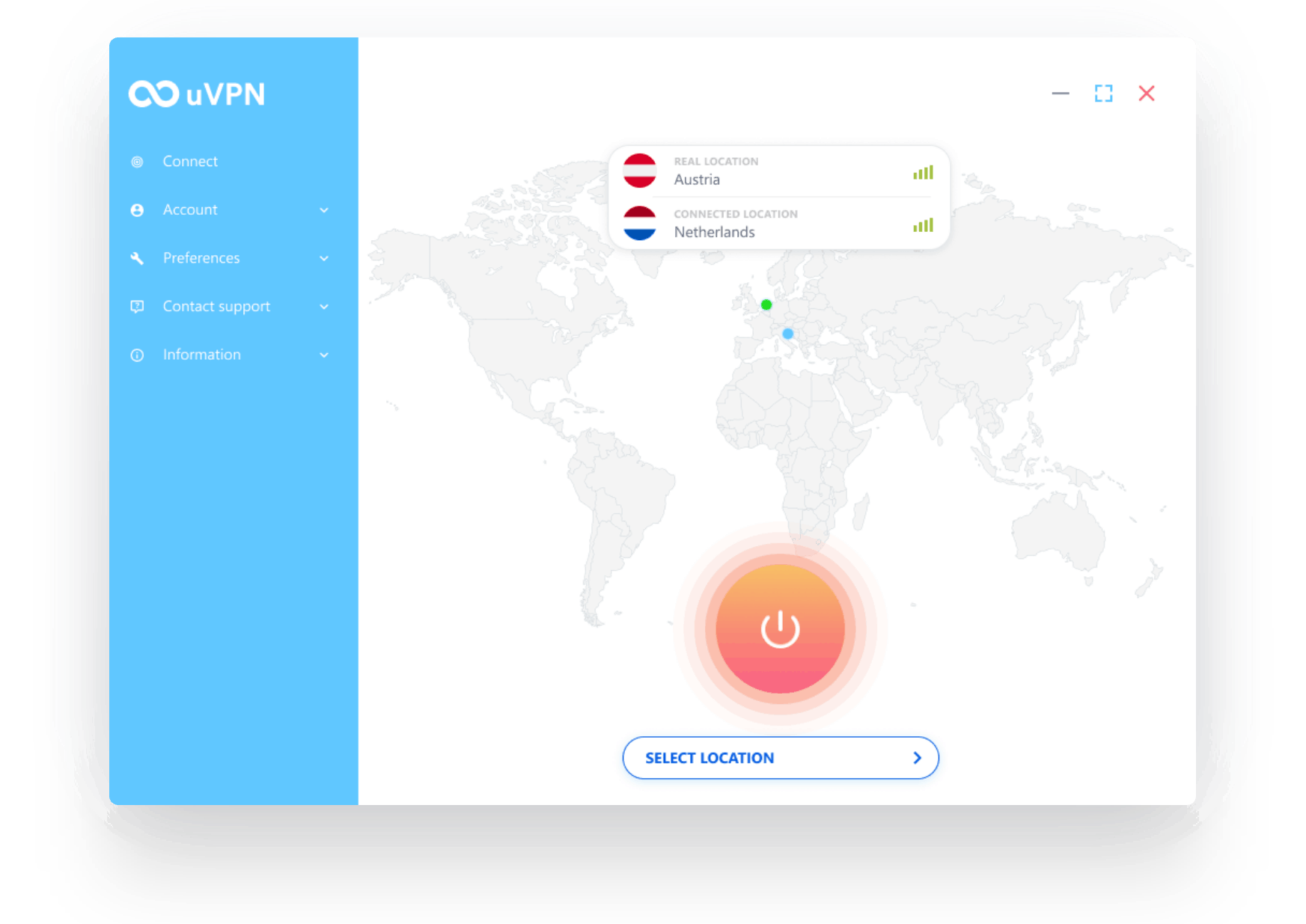Click the Netherlands signal strength bars
This screenshot has width=1306, height=924.
[x=923, y=225]
